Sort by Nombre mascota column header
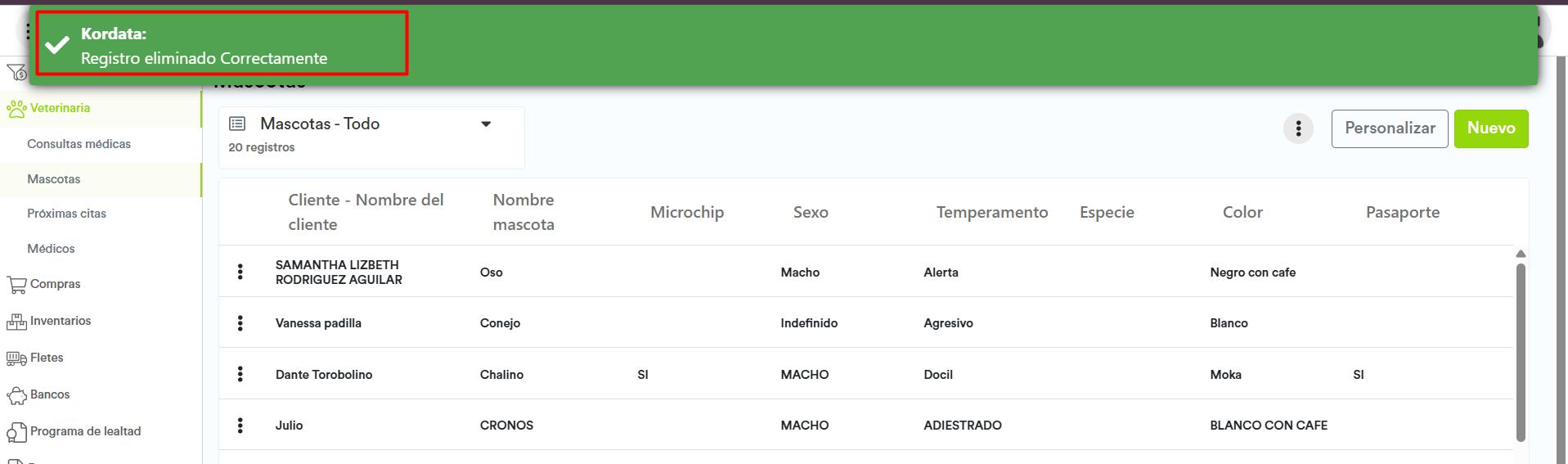Viewport: 1568px width, 464px height. click(x=523, y=212)
